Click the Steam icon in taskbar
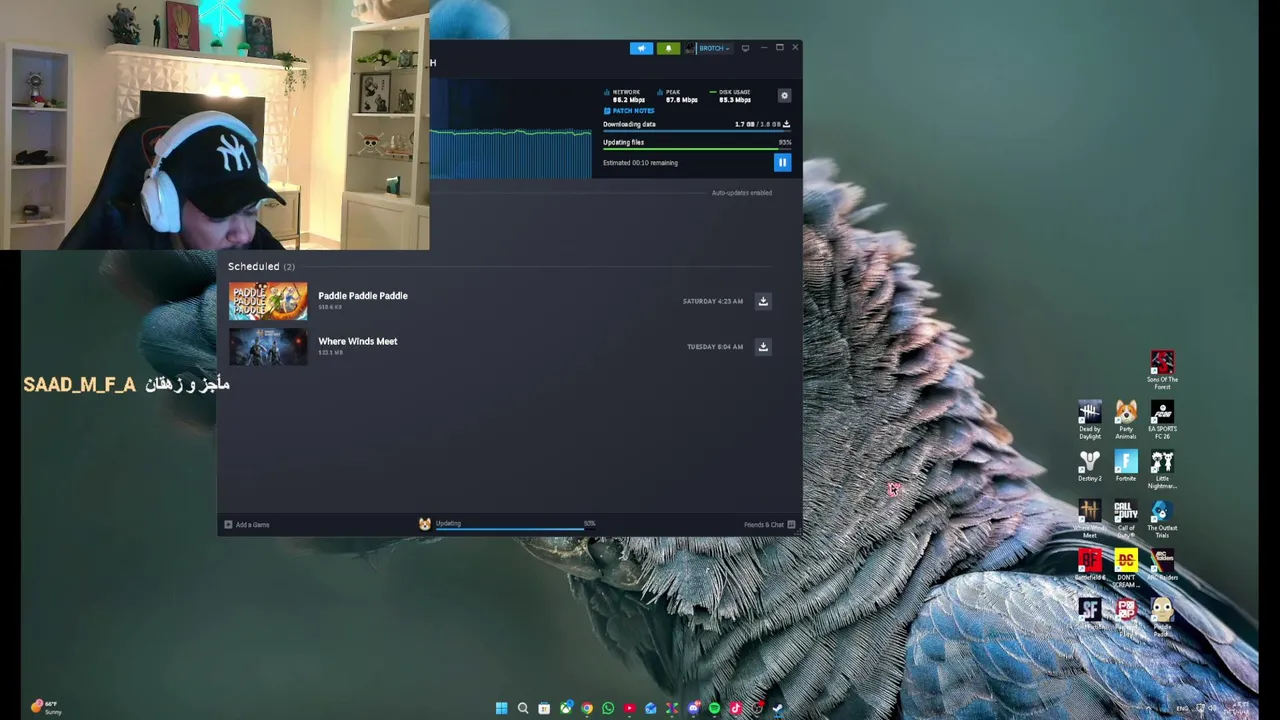The height and width of the screenshot is (720, 1280). pyautogui.click(x=777, y=708)
